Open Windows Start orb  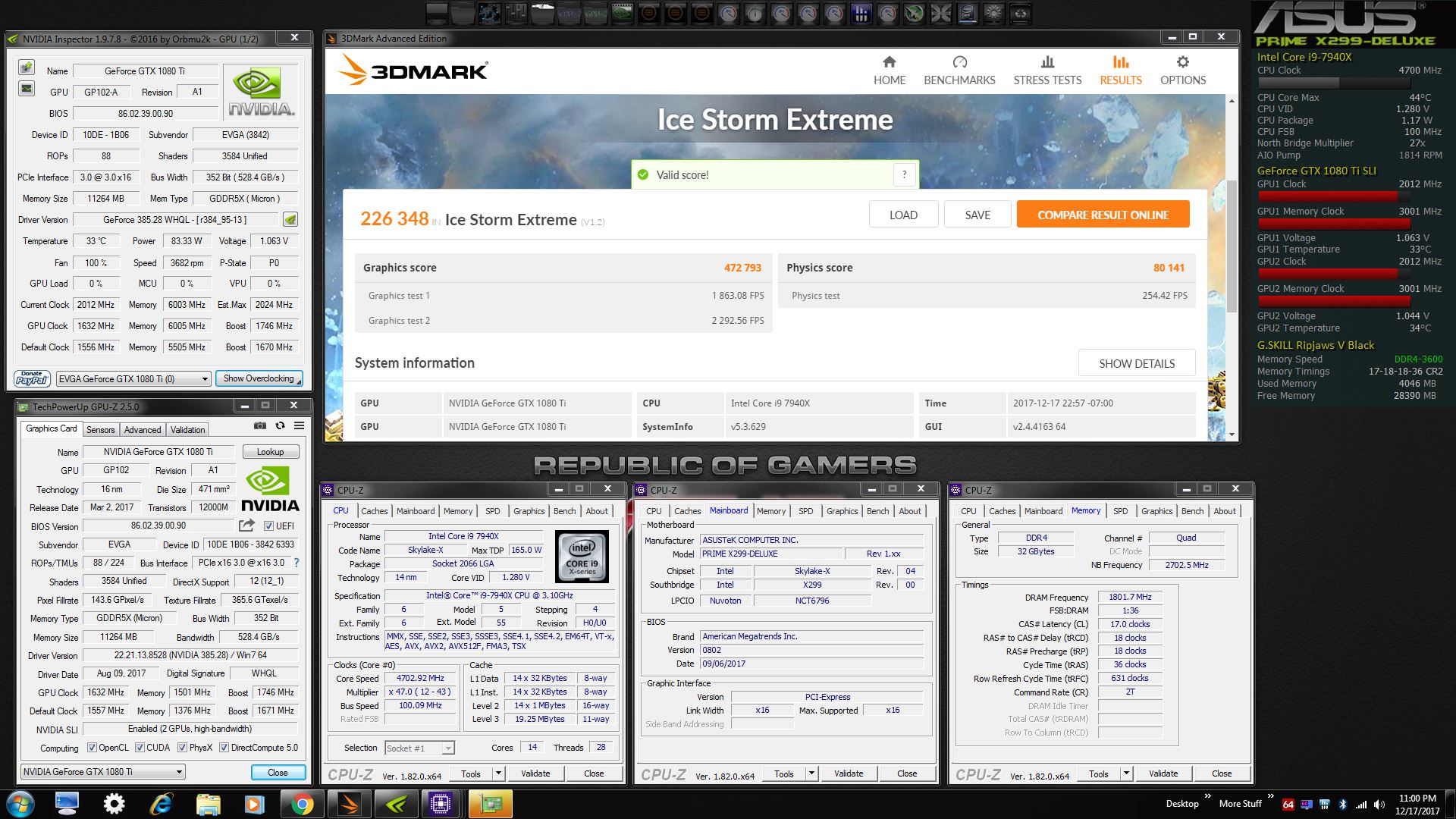pos(20,804)
